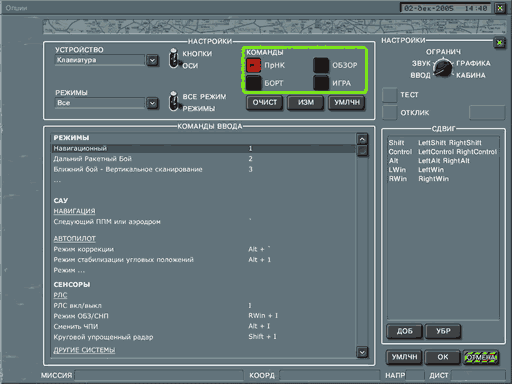Viewport: 512px width, 384px height.
Task: Flip the КНОПКИ/ОСИ toggle switch
Action: pos(174,59)
